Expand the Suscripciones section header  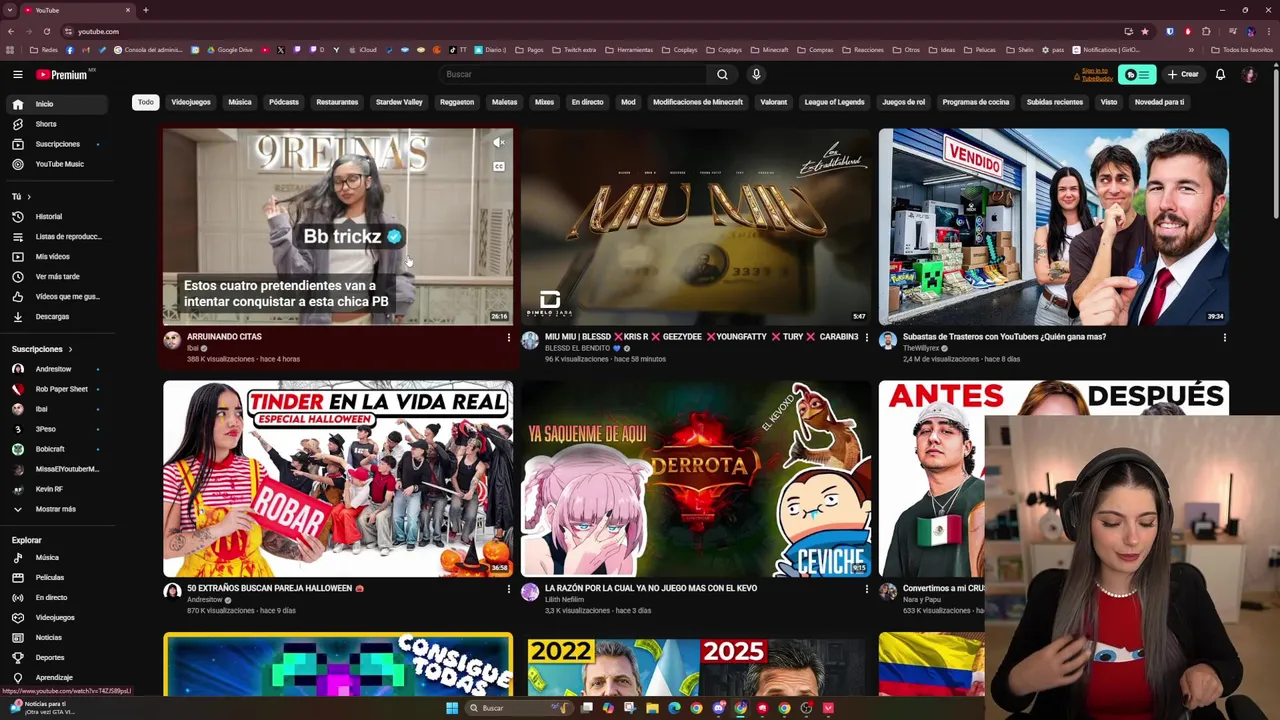click(x=42, y=349)
